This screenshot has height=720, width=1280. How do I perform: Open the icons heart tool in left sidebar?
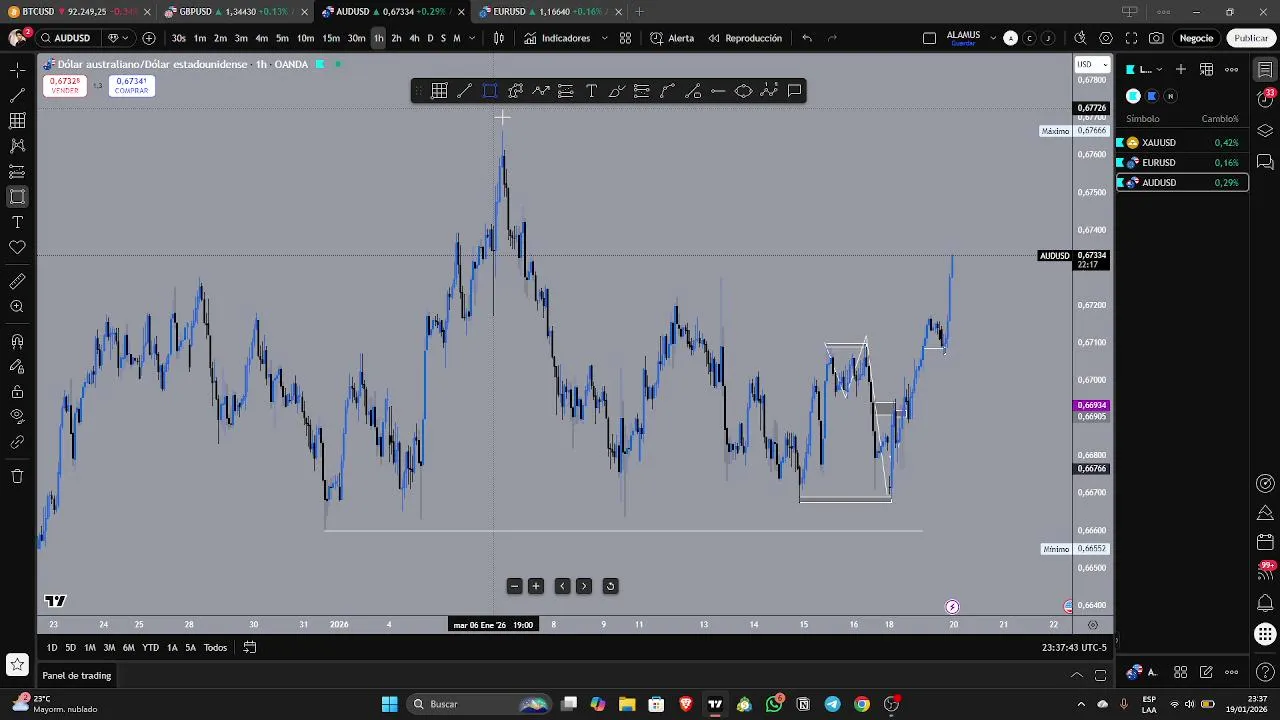(x=17, y=247)
